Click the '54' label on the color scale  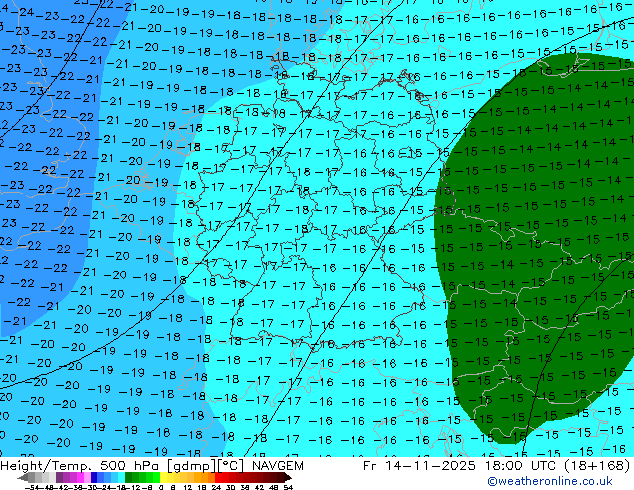[287, 487]
